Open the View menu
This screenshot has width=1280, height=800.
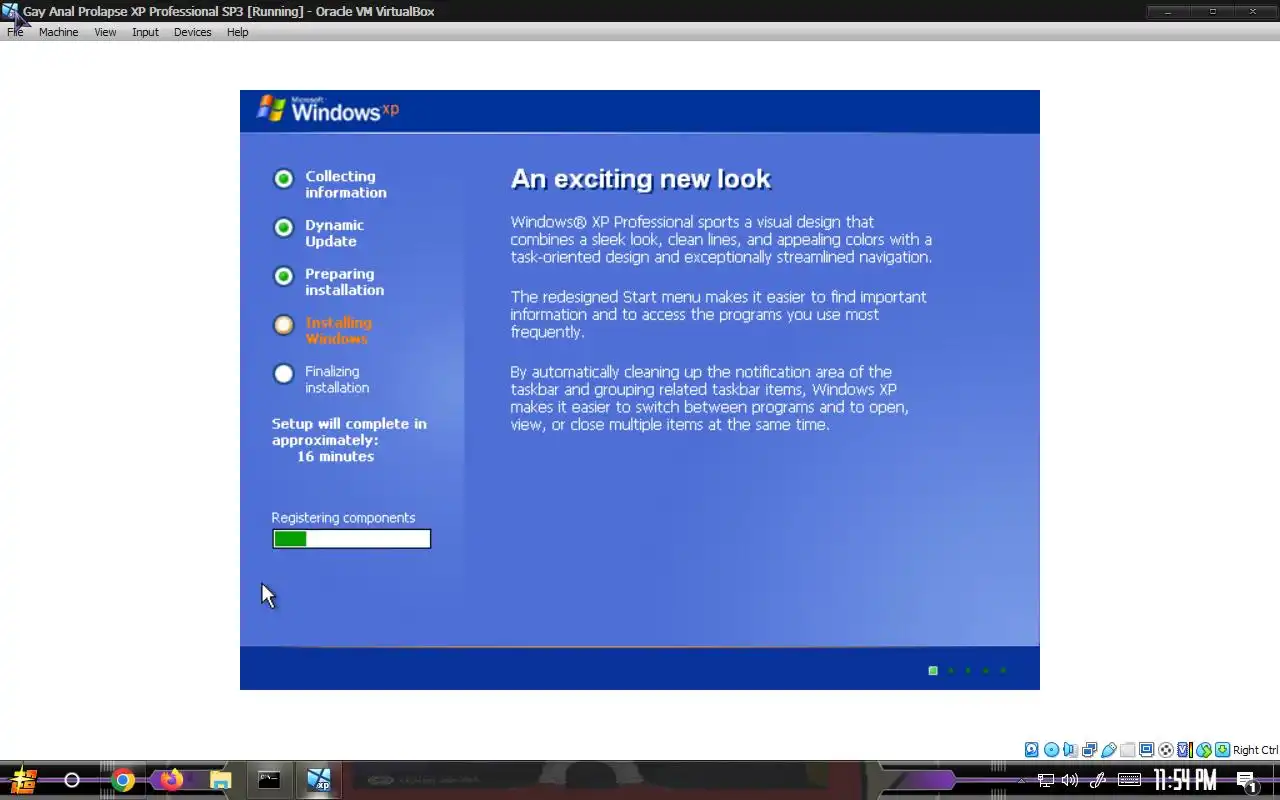click(x=105, y=32)
